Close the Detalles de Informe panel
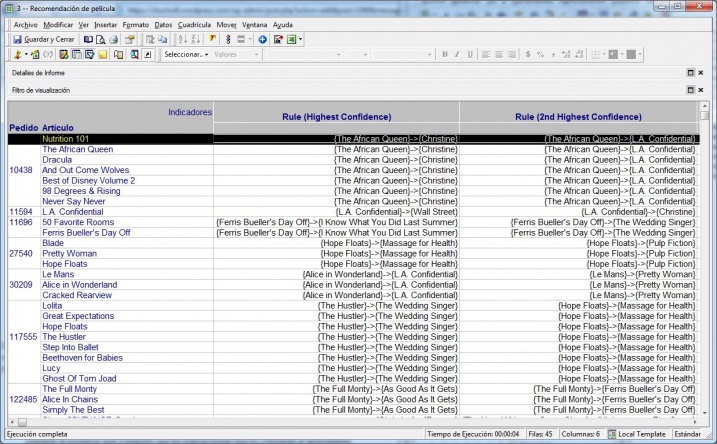This screenshot has height=444, width=717. 702,73
